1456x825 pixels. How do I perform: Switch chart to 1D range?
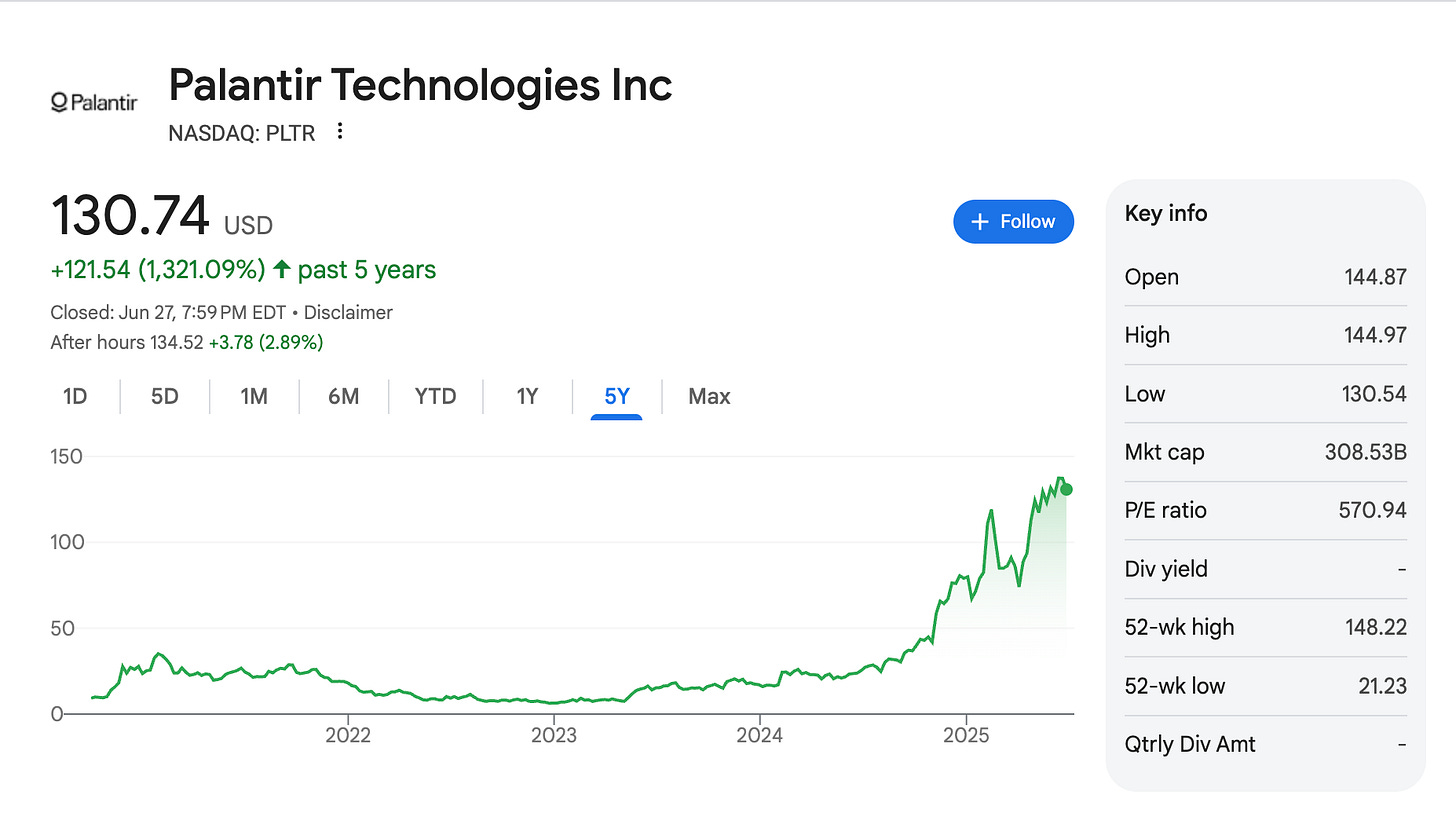[x=75, y=396]
